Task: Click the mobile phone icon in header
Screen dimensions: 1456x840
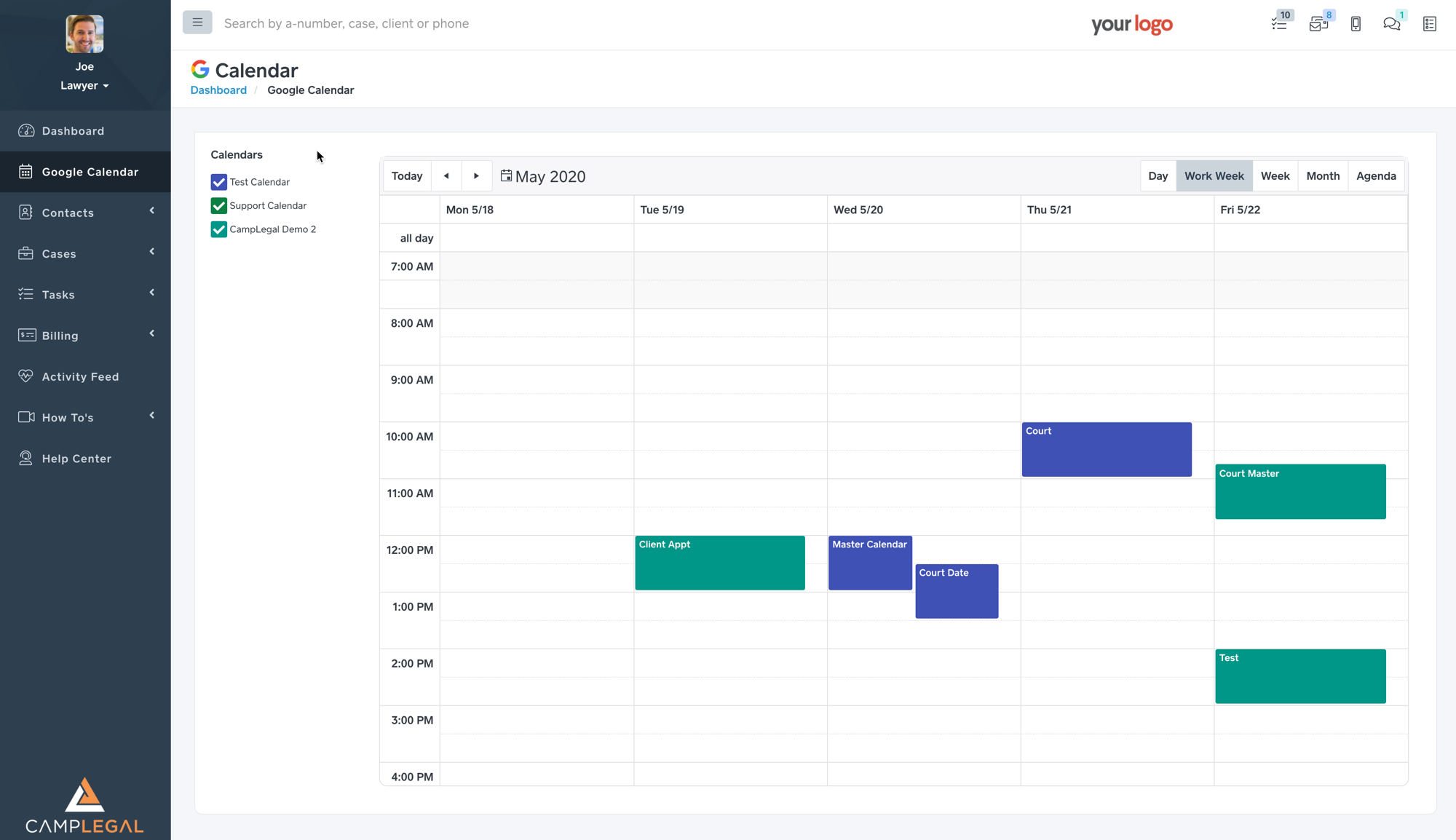Action: click(x=1356, y=23)
